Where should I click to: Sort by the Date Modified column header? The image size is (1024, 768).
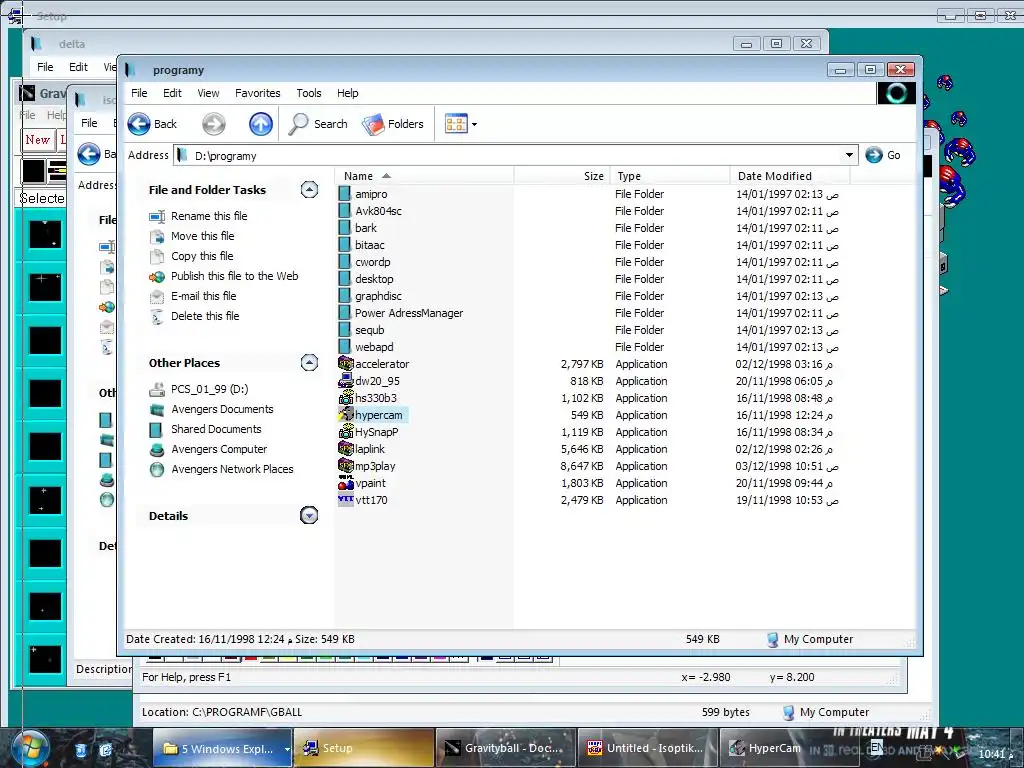[790, 176]
